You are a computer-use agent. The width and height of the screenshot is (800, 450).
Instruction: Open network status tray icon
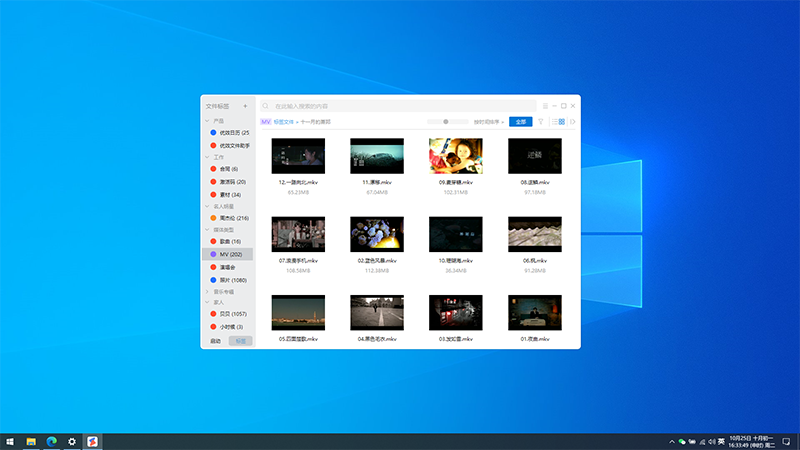pyautogui.click(x=702, y=442)
